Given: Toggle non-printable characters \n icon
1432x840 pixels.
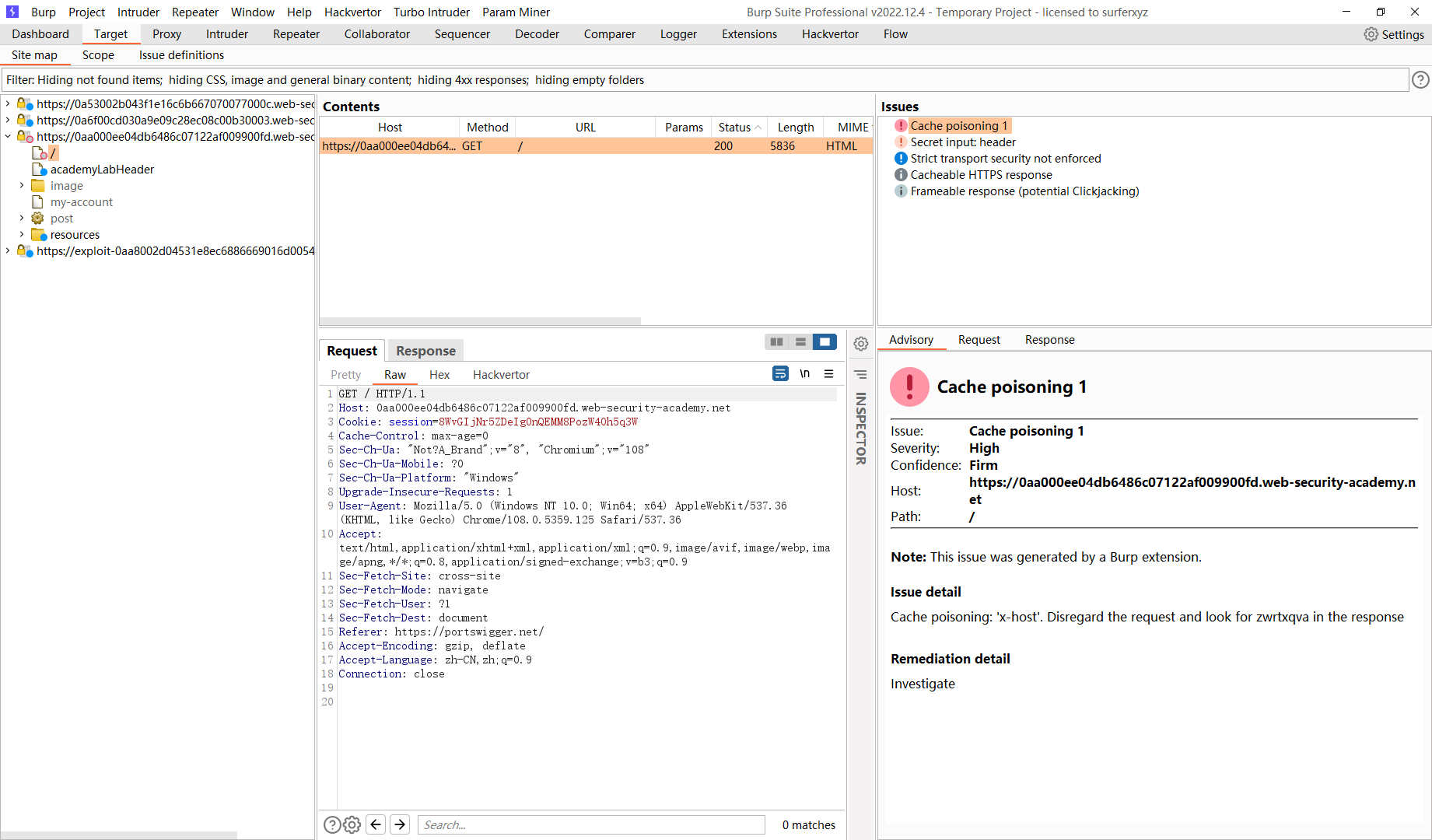Looking at the screenshot, I should [805, 373].
